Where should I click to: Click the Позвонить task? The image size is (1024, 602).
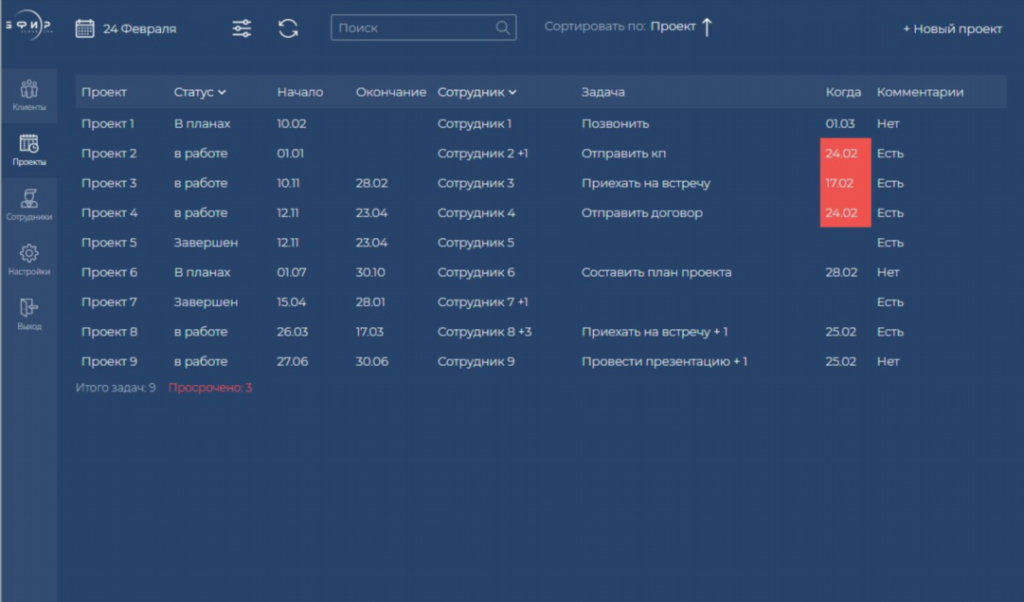coord(615,123)
